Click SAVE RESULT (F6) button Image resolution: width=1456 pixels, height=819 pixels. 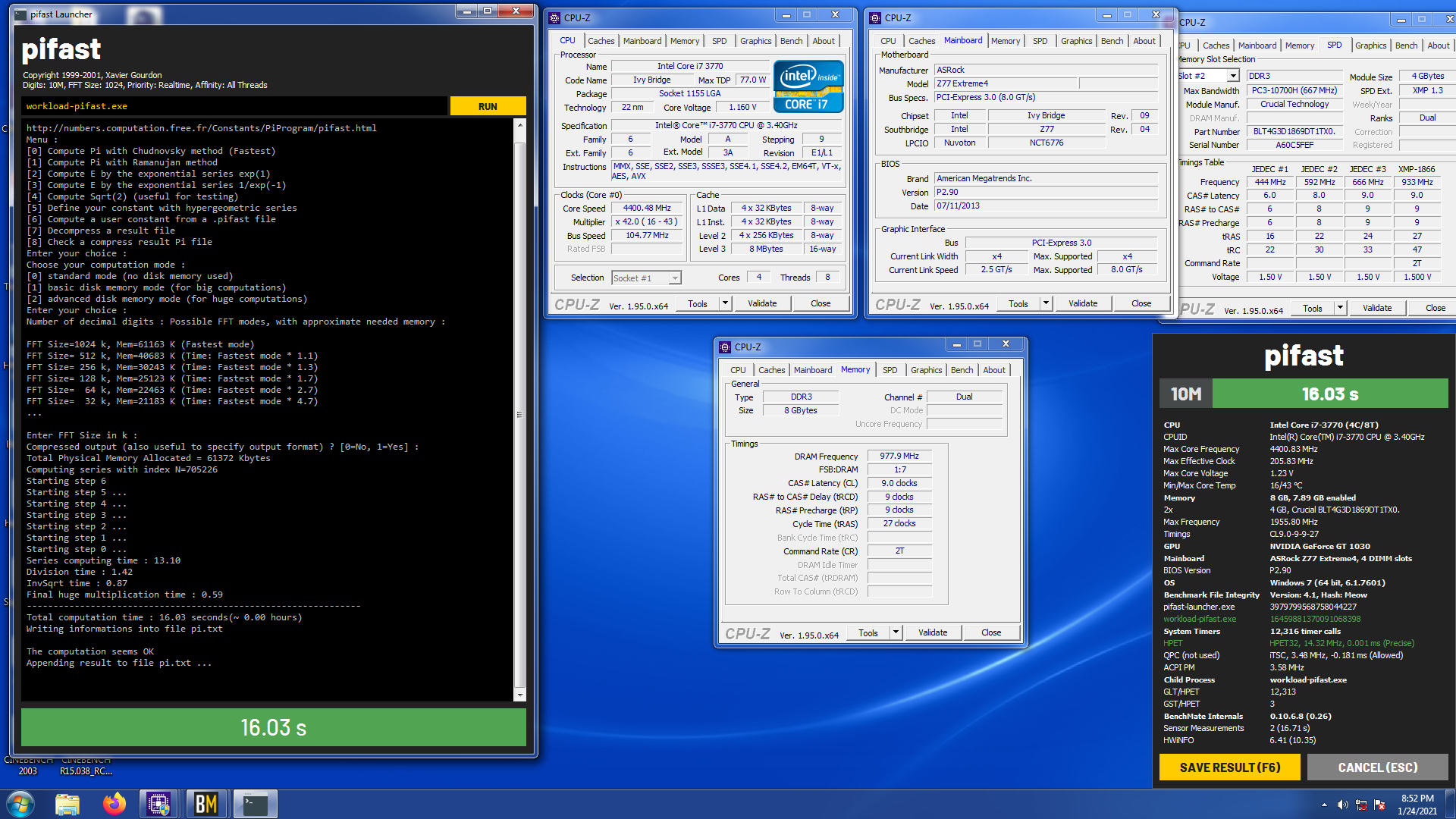coord(1229,767)
